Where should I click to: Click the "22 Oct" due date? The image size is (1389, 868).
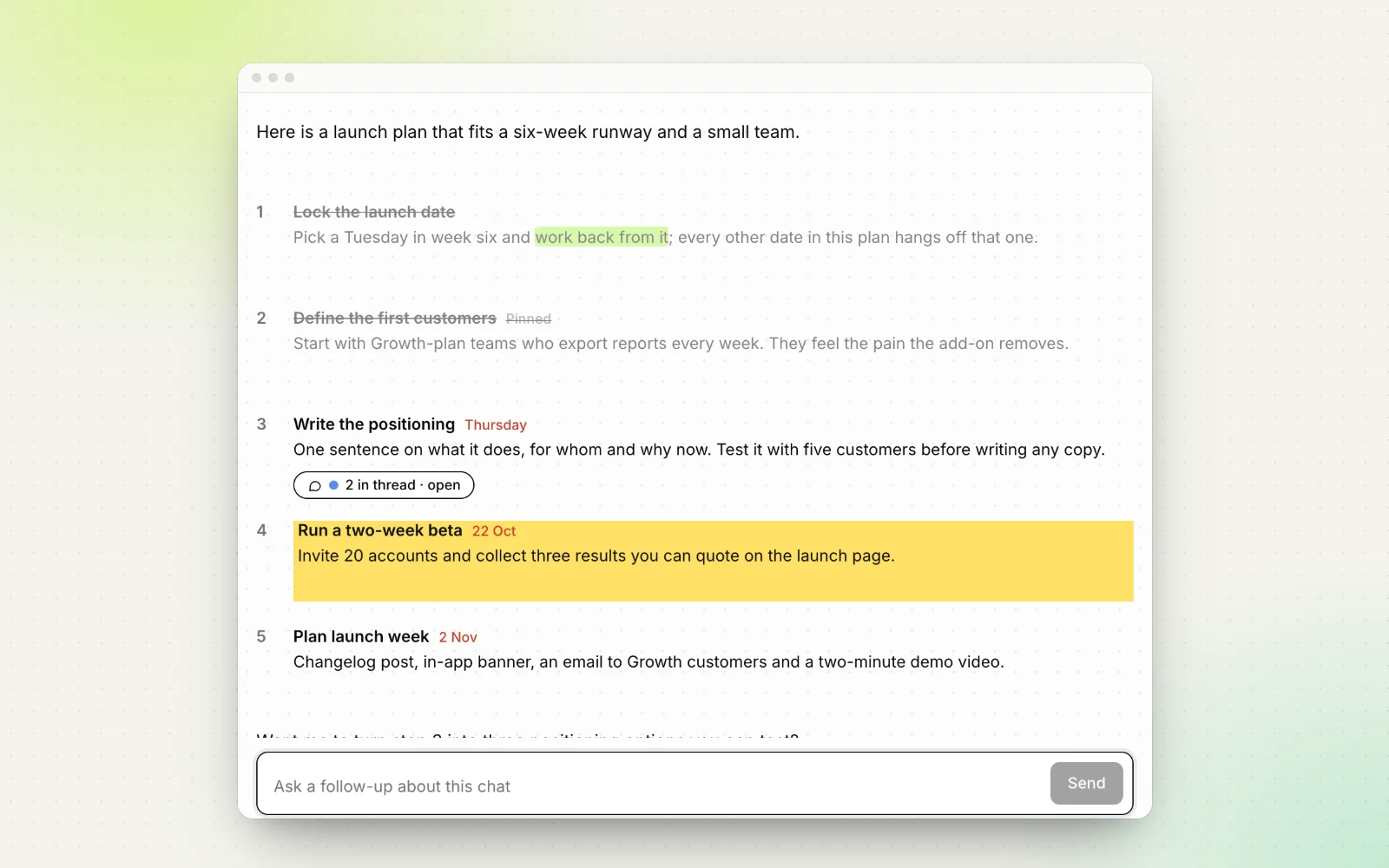[494, 531]
